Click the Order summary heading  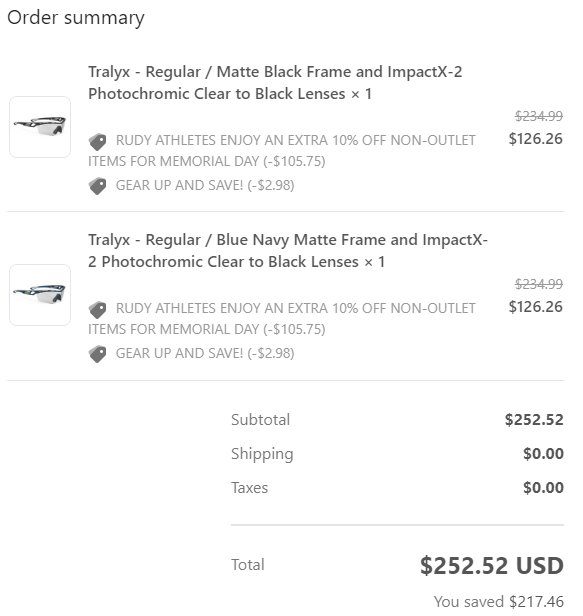point(76,18)
